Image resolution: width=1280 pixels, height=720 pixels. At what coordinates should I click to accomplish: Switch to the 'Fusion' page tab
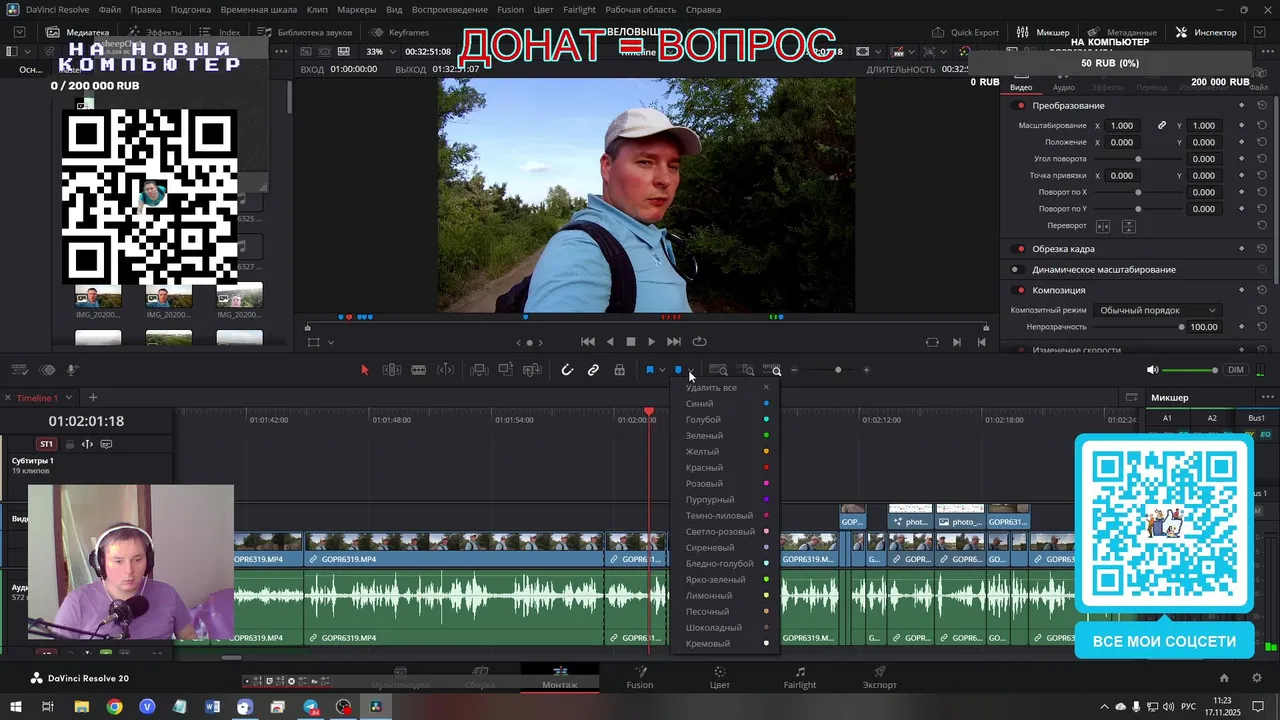(640, 678)
